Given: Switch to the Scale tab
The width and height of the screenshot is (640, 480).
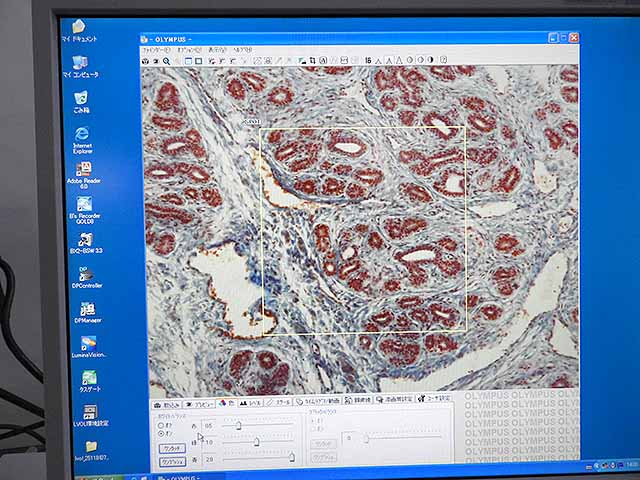Looking at the screenshot, I should point(279,402).
